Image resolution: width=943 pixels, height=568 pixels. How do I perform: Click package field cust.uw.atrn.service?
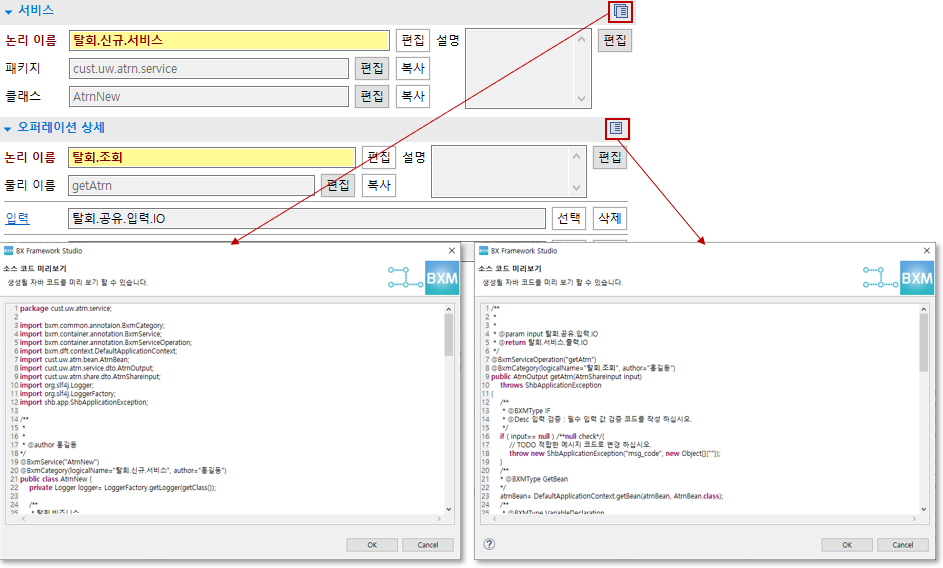click(x=209, y=69)
